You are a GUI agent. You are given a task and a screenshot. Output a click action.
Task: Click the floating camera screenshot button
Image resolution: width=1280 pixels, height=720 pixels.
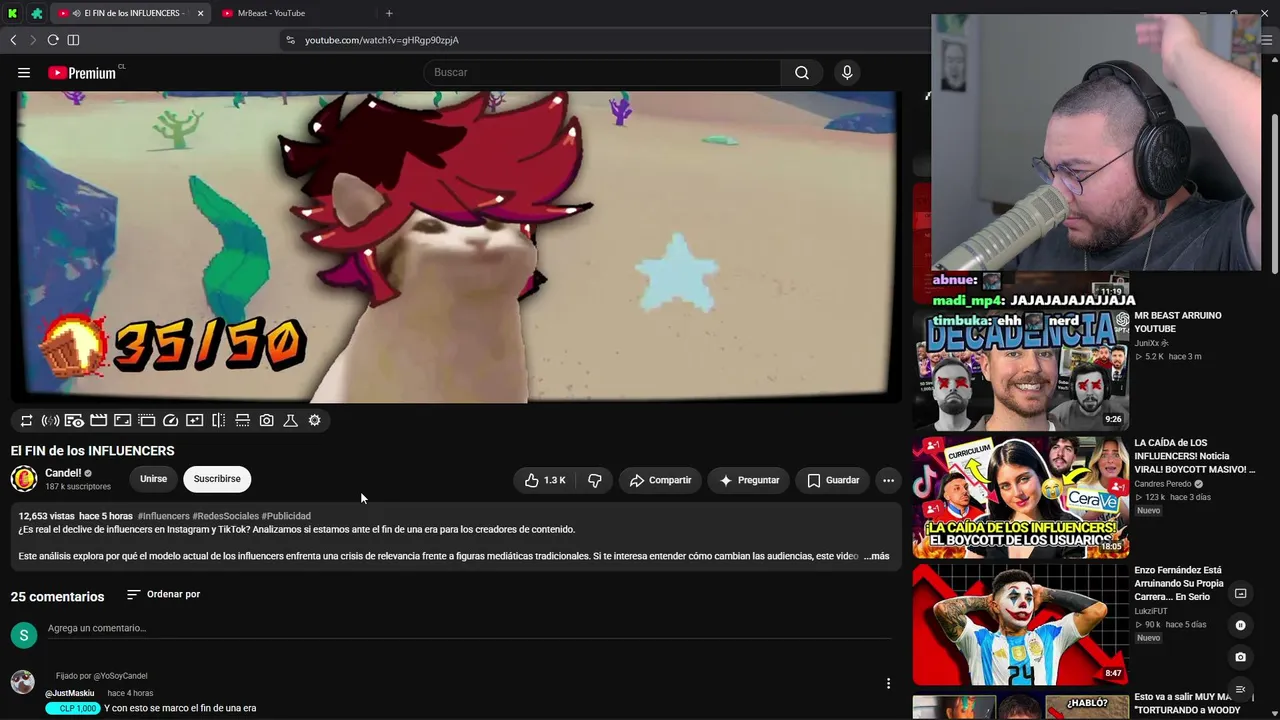coord(1240,657)
